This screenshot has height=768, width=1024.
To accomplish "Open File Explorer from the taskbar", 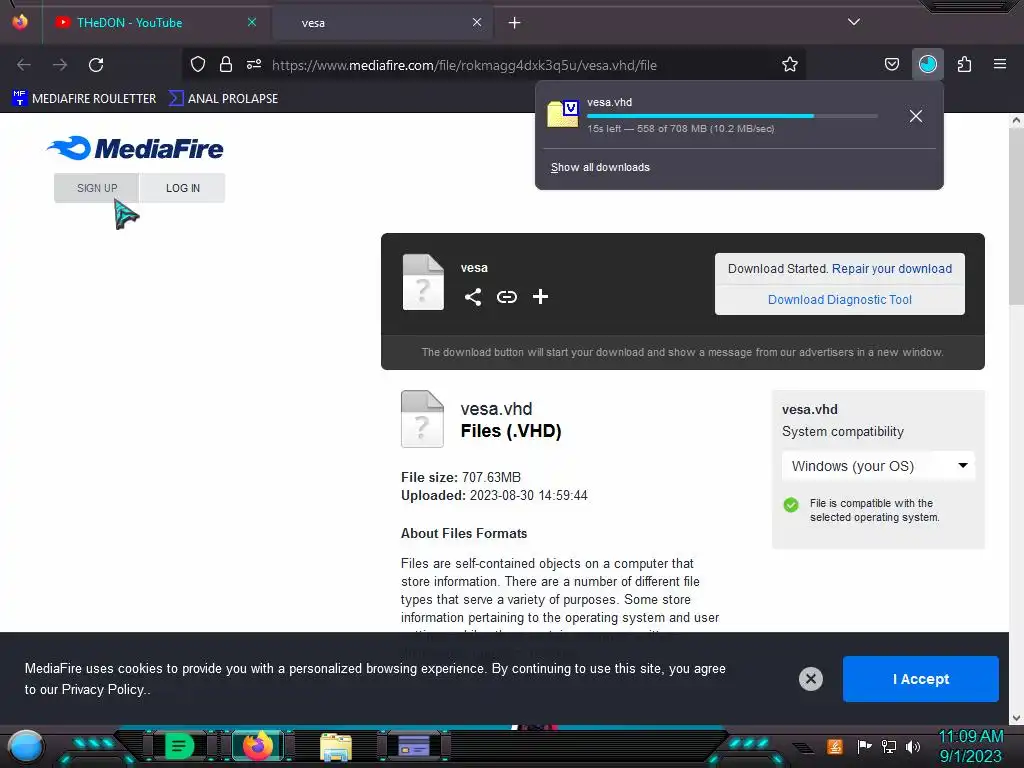I will tap(336, 747).
